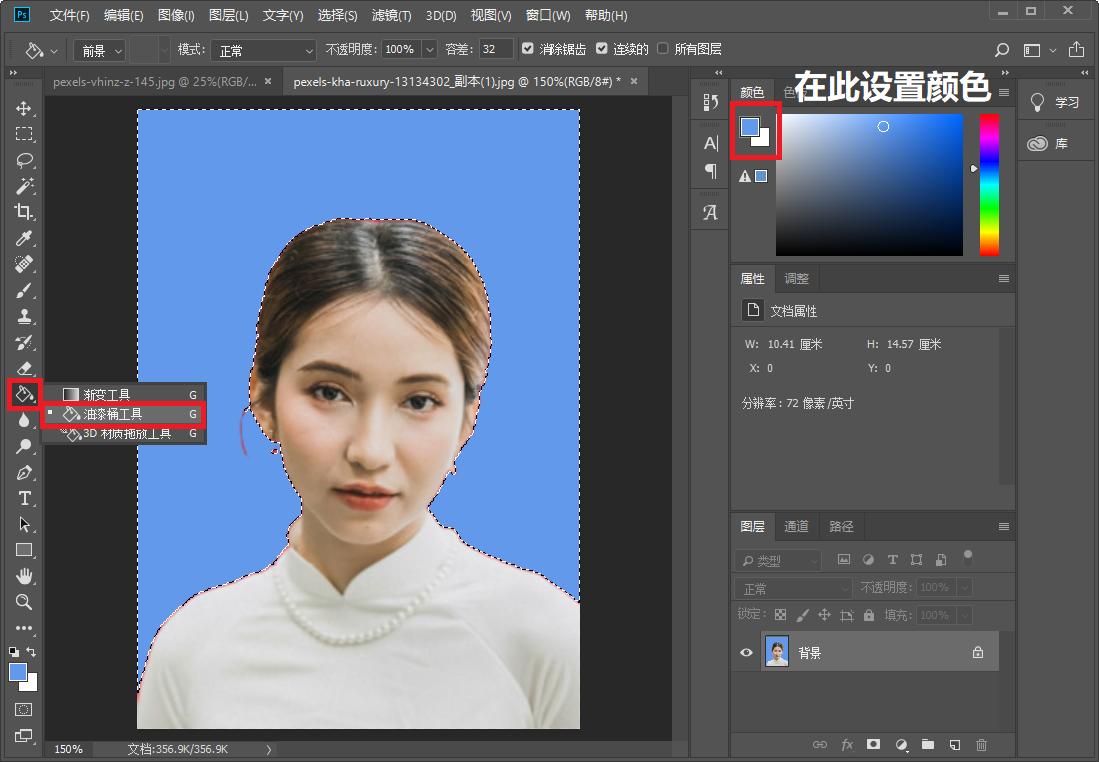Click the Delete layer trash icon

point(981,744)
